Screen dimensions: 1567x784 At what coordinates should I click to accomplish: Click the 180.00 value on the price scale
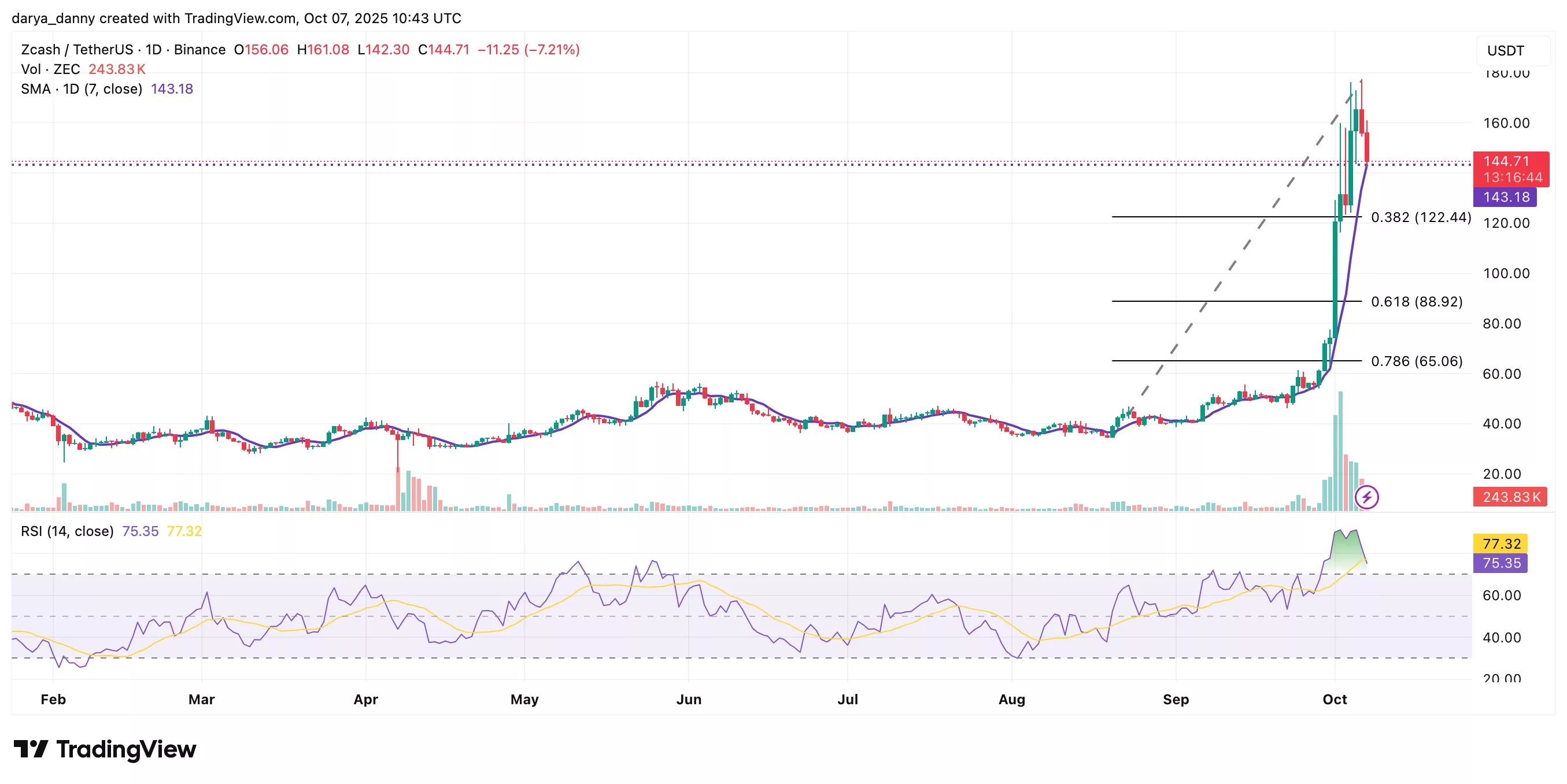tap(1507, 74)
